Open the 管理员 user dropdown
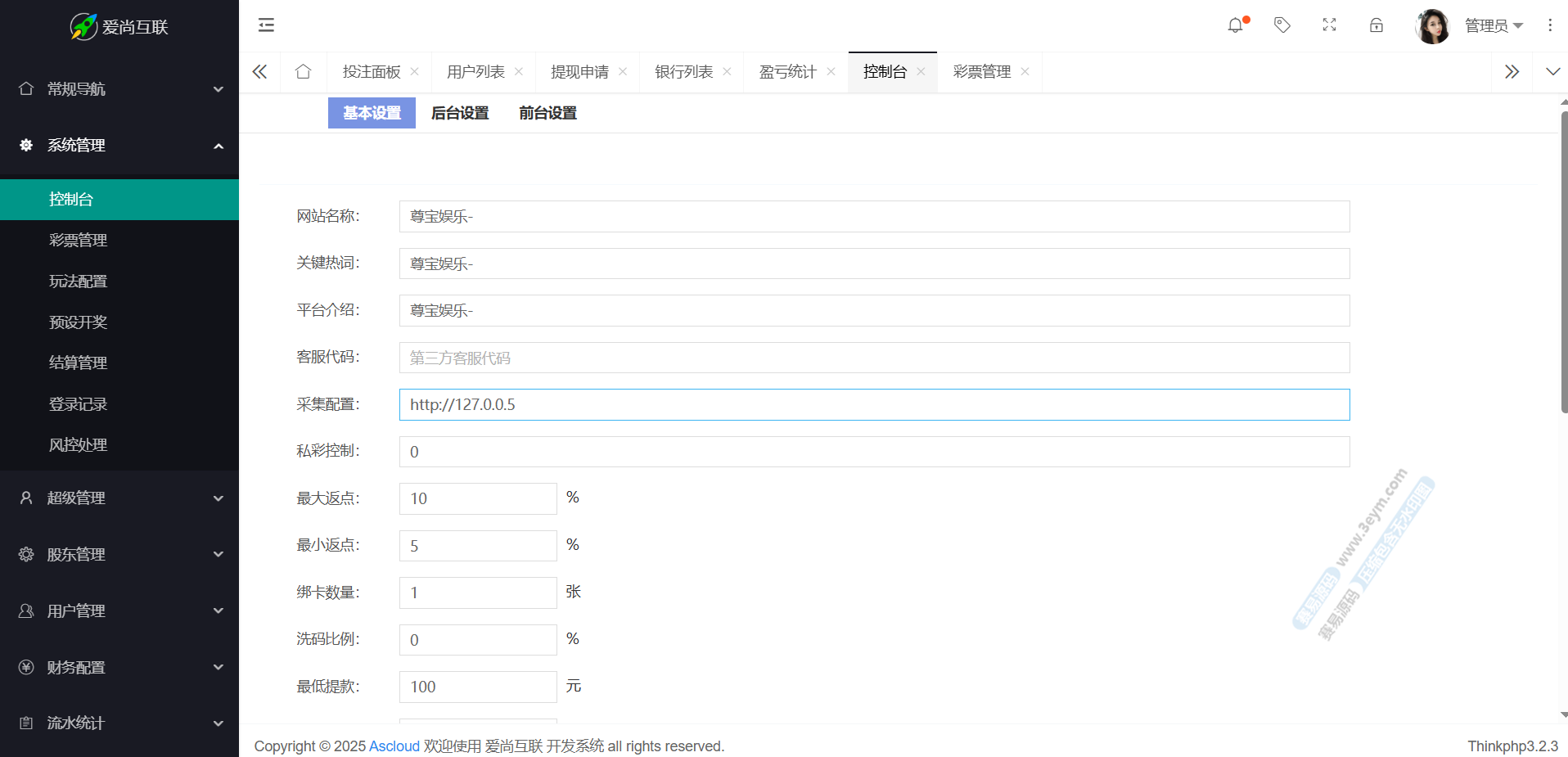Viewport: 1568px width, 757px height. pos(1493,25)
